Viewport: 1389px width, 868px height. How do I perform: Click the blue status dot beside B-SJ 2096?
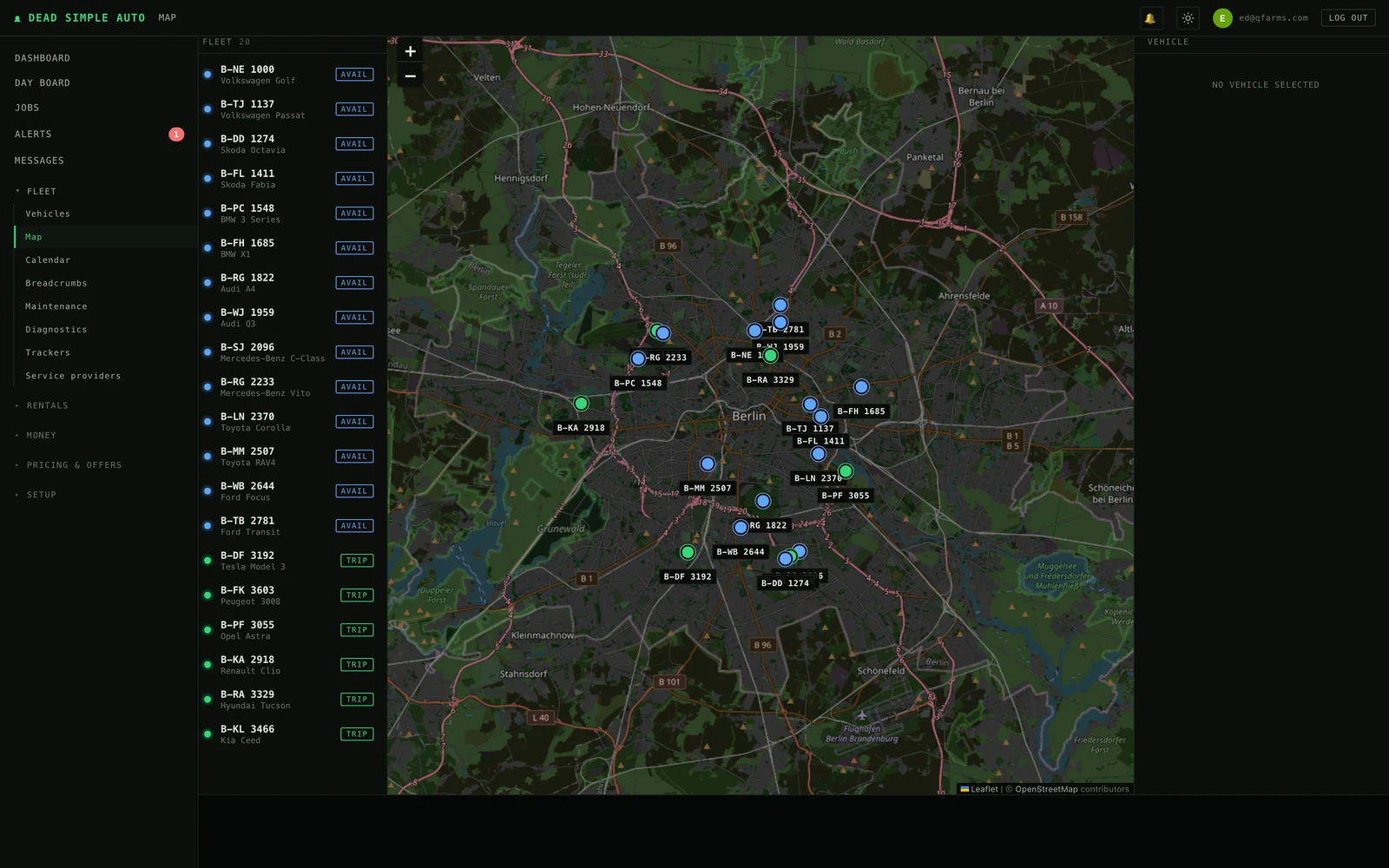[x=207, y=352]
